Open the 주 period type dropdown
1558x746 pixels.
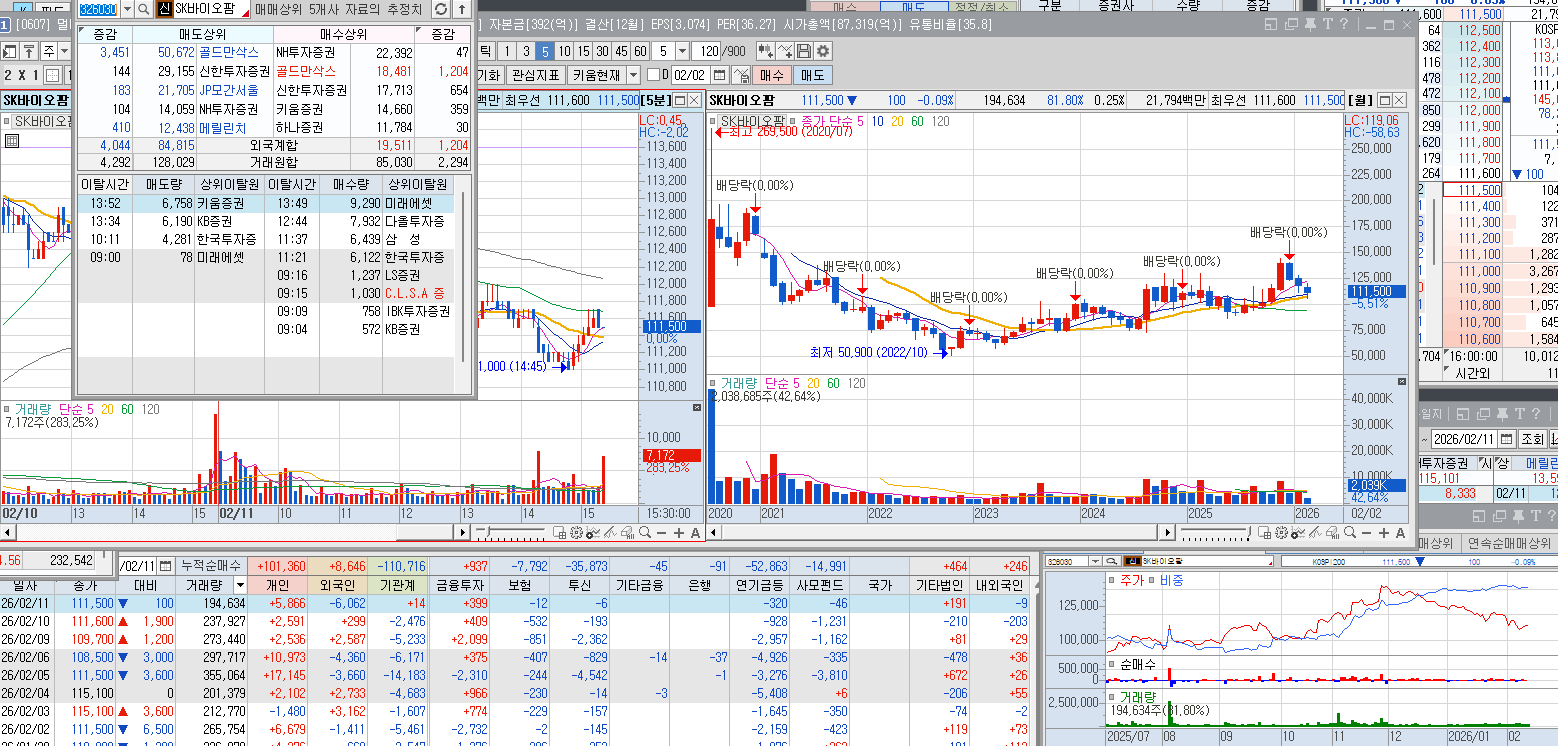tap(64, 50)
